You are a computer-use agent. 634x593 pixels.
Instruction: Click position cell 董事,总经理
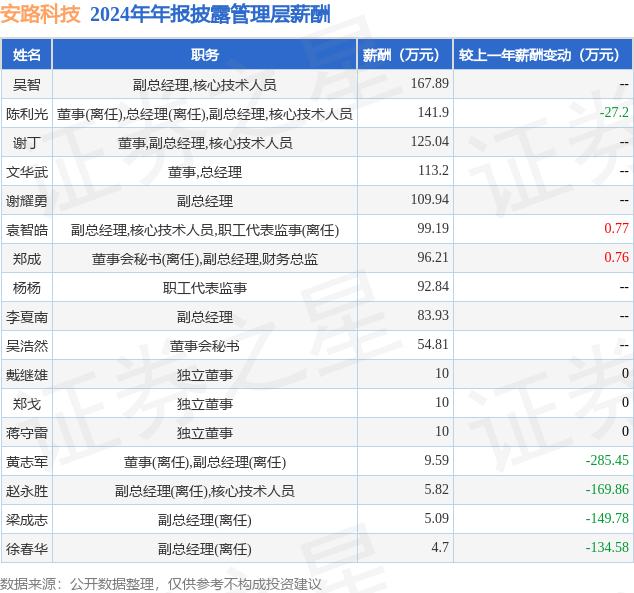click(205, 172)
